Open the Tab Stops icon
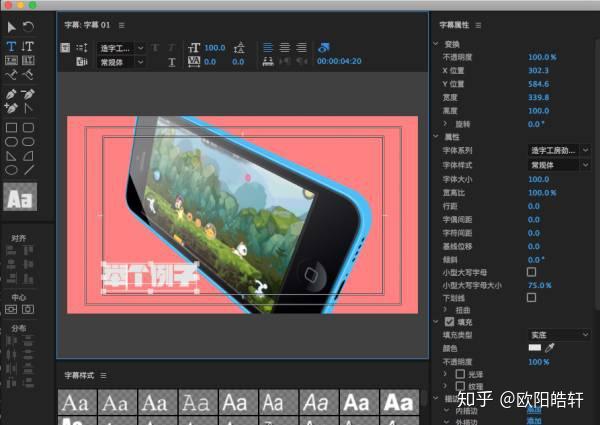This screenshot has height=425, width=600. 268,62
